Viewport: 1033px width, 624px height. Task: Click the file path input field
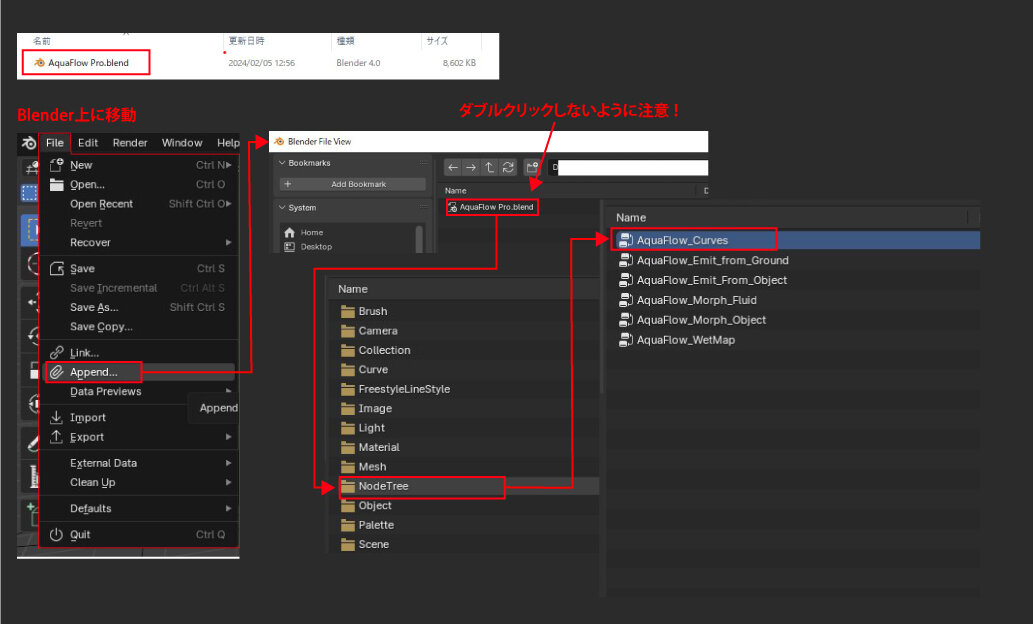[x=629, y=167]
